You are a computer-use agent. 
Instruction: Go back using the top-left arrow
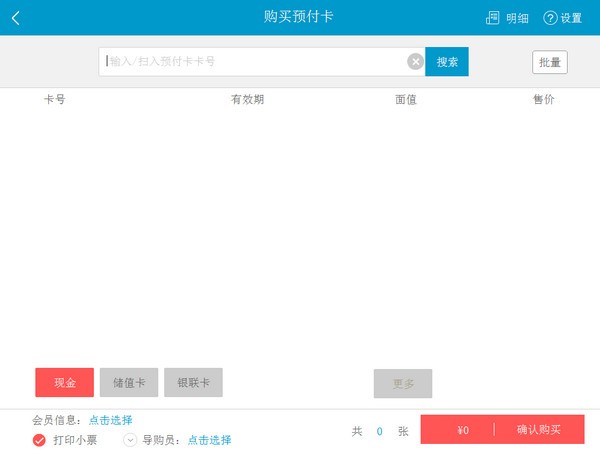15,18
